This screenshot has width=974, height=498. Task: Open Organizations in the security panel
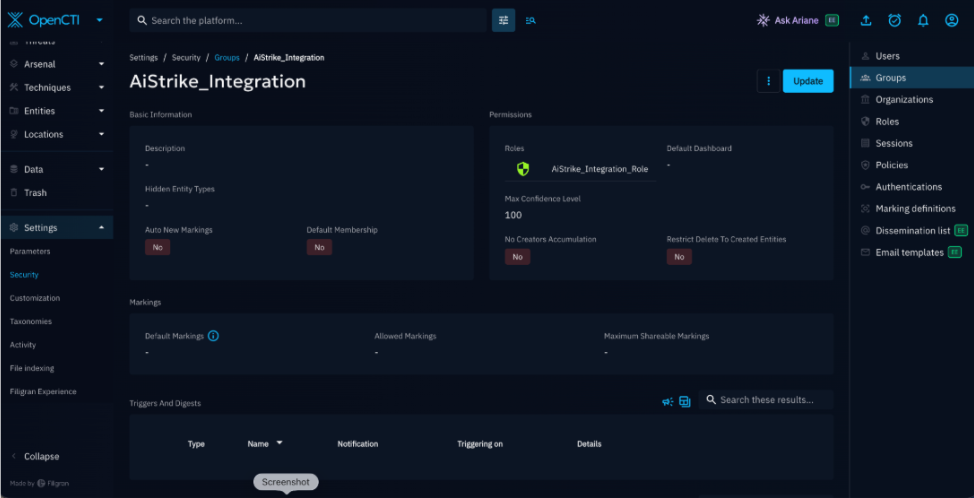[911, 99]
